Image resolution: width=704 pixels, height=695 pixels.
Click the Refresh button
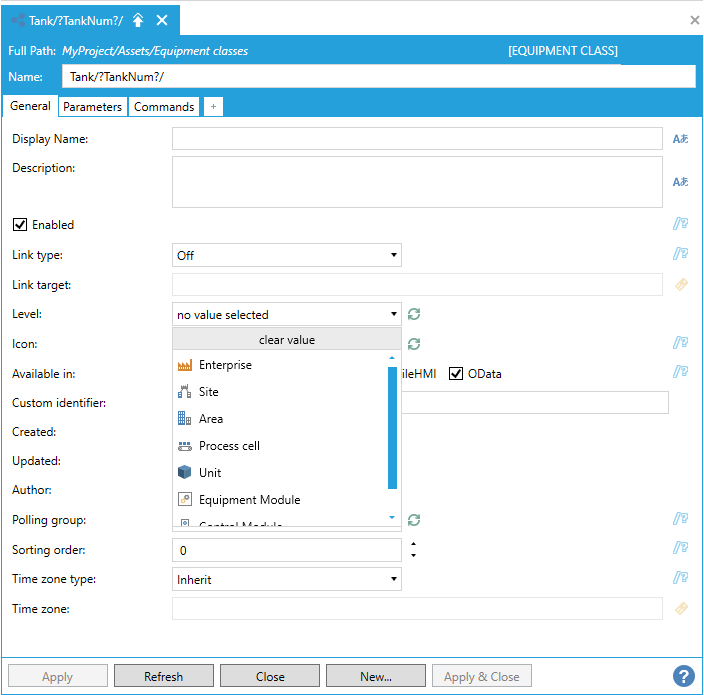pyautogui.click(x=163, y=677)
